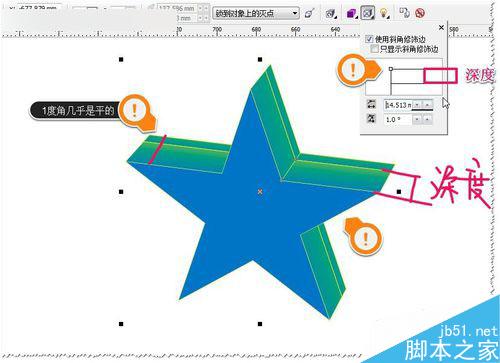The height and width of the screenshot is (363, 500).
Task: Increase the bevel depth 4.513 value
Action: (x=427, y=105)
